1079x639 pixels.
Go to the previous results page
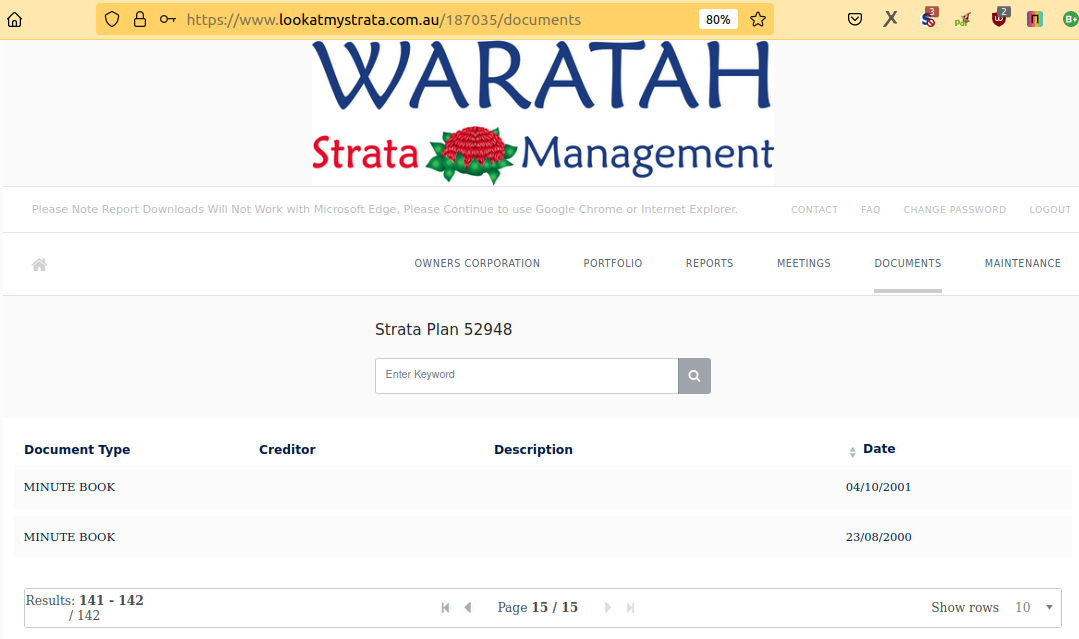pyautogui.click(x=468, y=607)
